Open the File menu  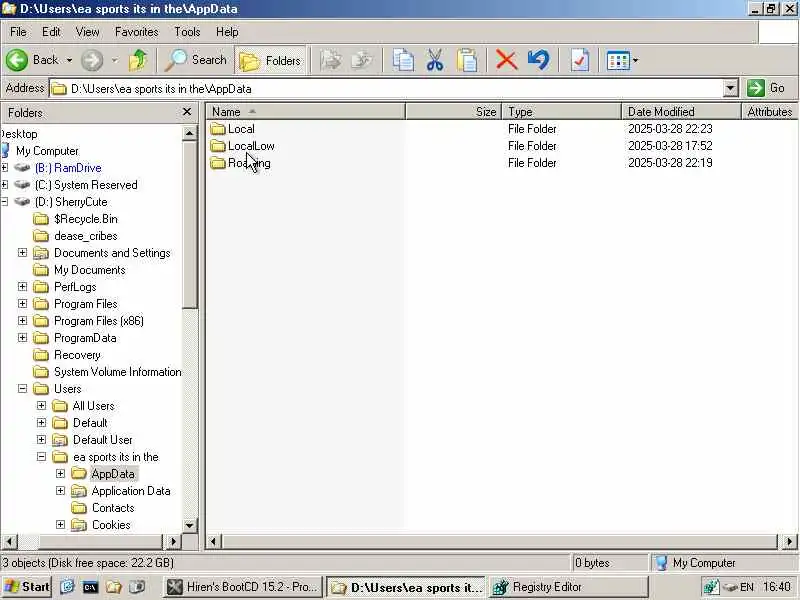pos(18,32)
